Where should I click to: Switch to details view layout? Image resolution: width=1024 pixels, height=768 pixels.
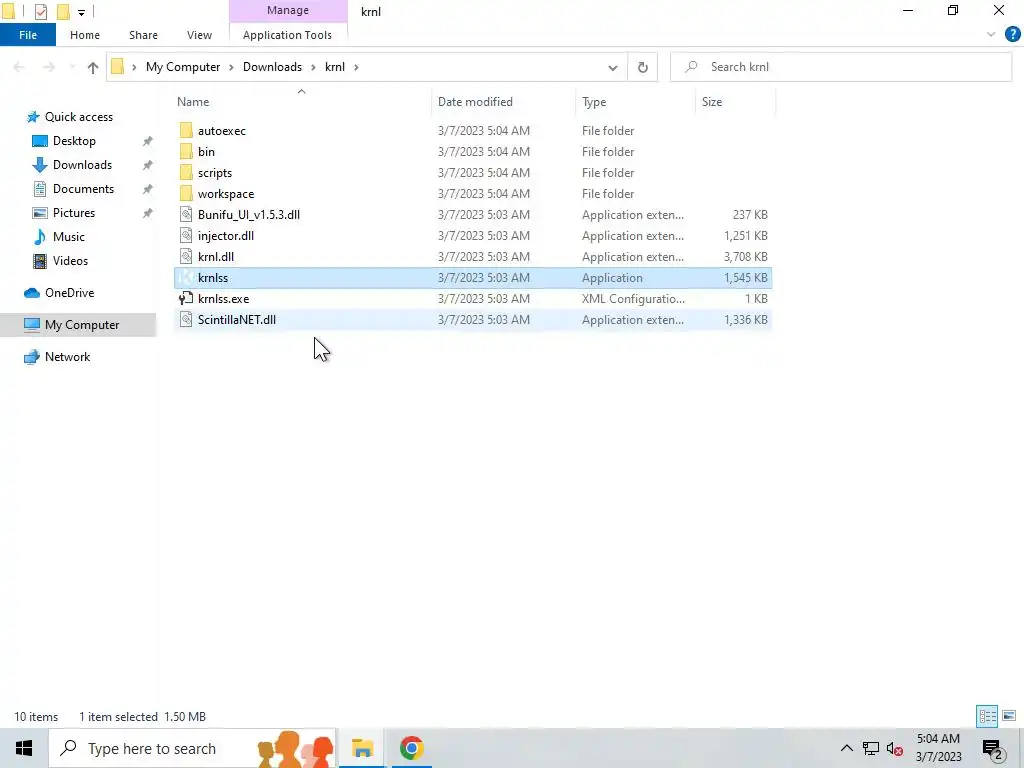coord(987,716)
